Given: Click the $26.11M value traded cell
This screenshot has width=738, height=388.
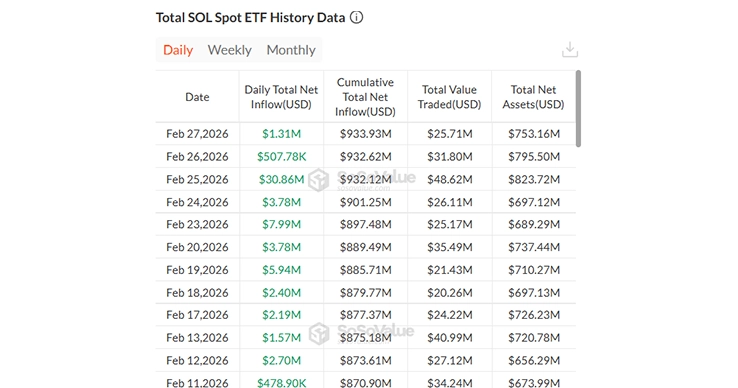Looking at the screenshot, I should (449, 202).
